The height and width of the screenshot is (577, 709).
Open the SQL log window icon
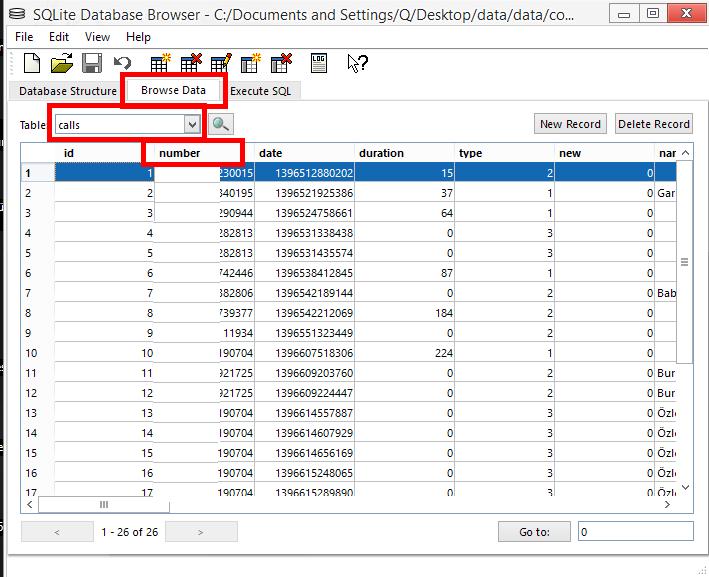[x=319, y=64]
